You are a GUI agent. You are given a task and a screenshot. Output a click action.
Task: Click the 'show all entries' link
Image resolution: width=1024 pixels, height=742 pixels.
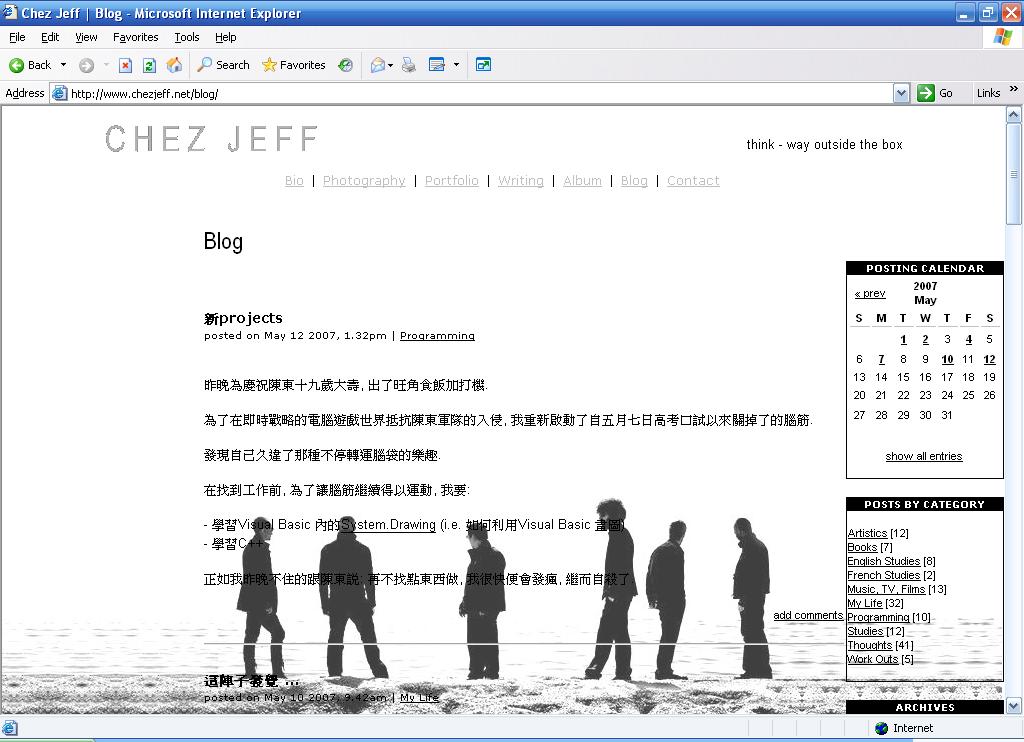coord(923,456)
